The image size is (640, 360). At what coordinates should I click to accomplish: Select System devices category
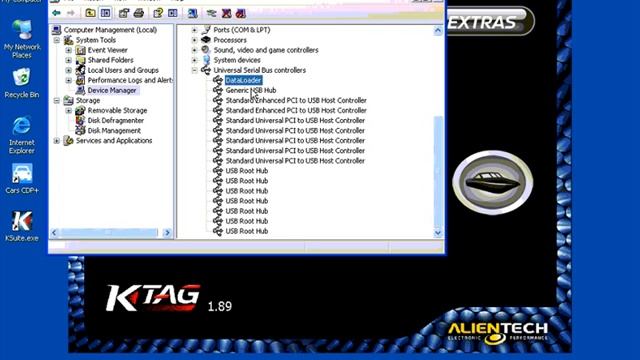pos(237,60)
